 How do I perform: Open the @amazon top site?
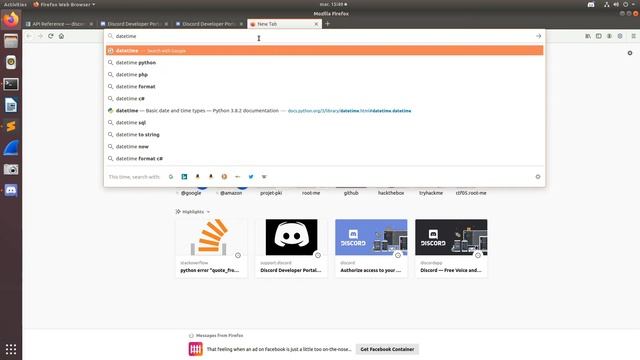coord(231,192)
